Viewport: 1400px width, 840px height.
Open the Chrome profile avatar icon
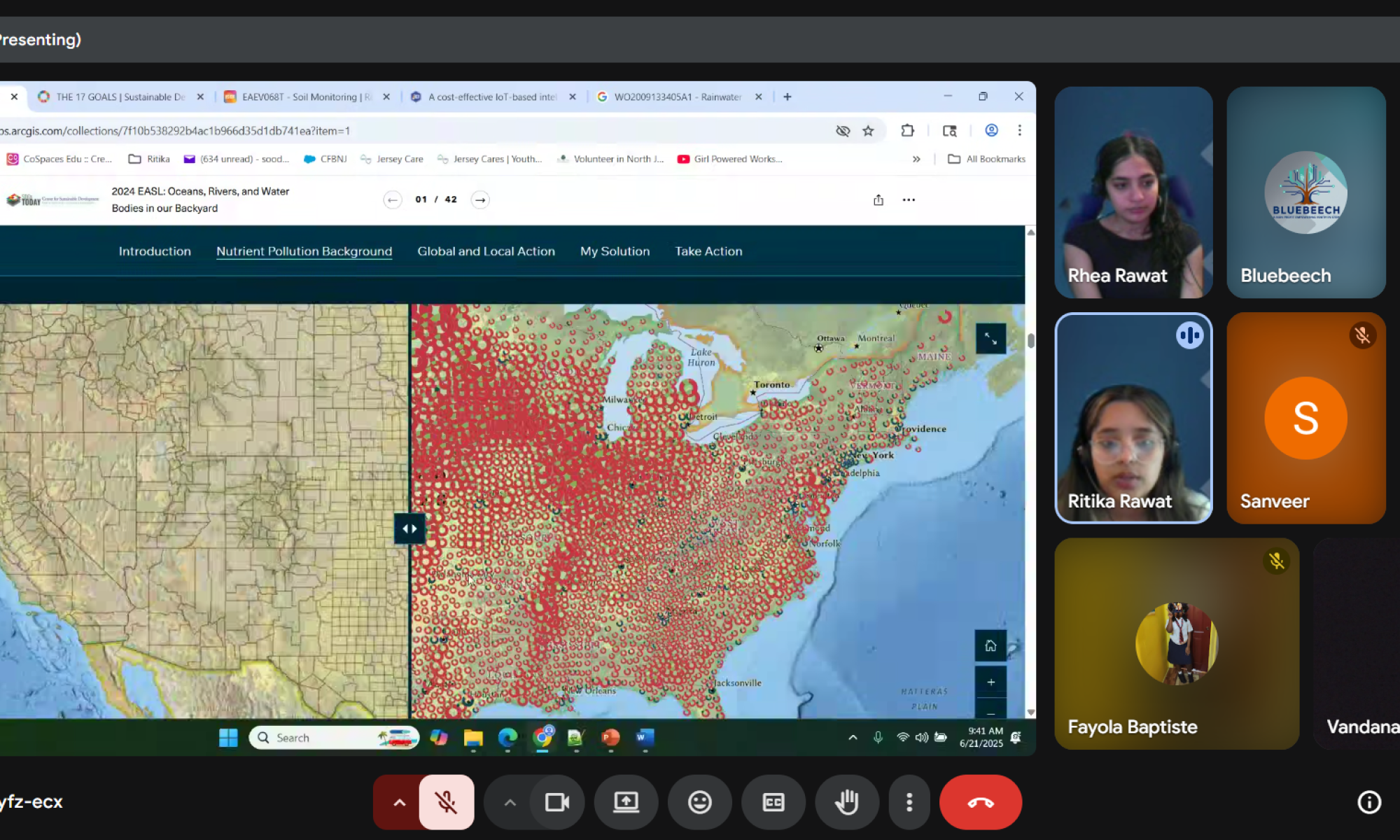point(991,131)
